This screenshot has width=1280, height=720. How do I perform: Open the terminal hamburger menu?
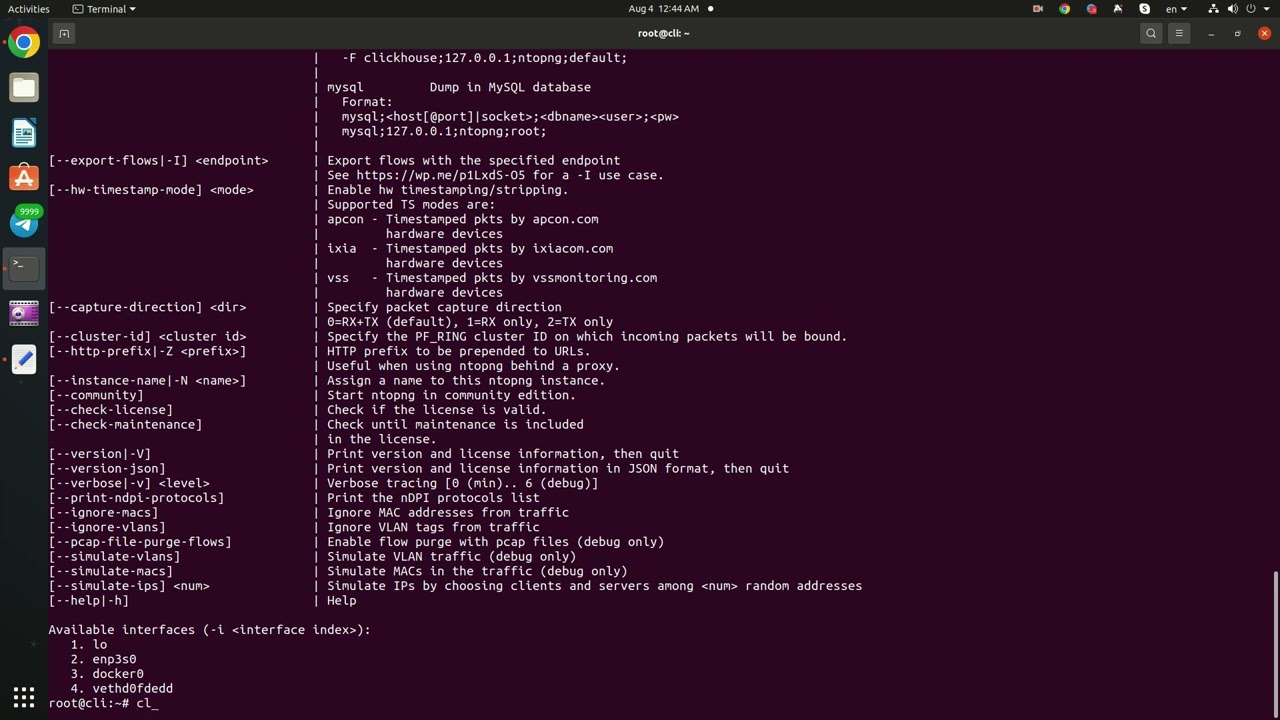(x=1179, y=33)
